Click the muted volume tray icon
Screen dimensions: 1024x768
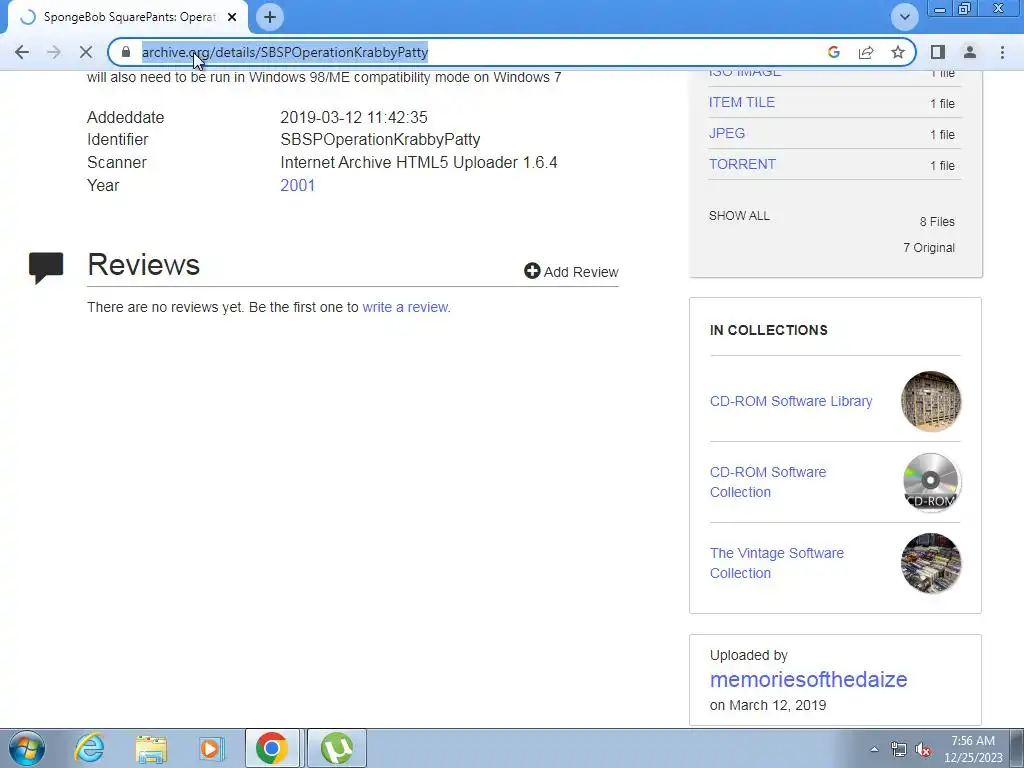923,750
